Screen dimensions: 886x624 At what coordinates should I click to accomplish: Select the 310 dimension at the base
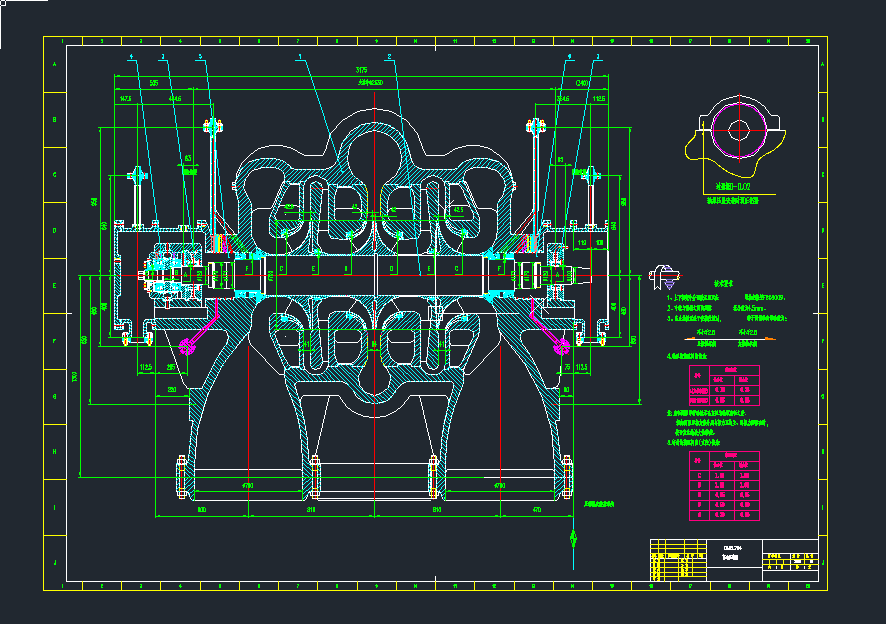(x=312, y=510)
